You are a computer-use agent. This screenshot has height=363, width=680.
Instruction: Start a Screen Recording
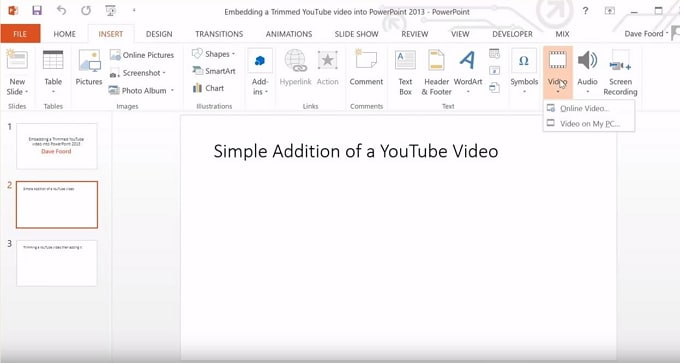pyautogui.click(x=620, y=72)
